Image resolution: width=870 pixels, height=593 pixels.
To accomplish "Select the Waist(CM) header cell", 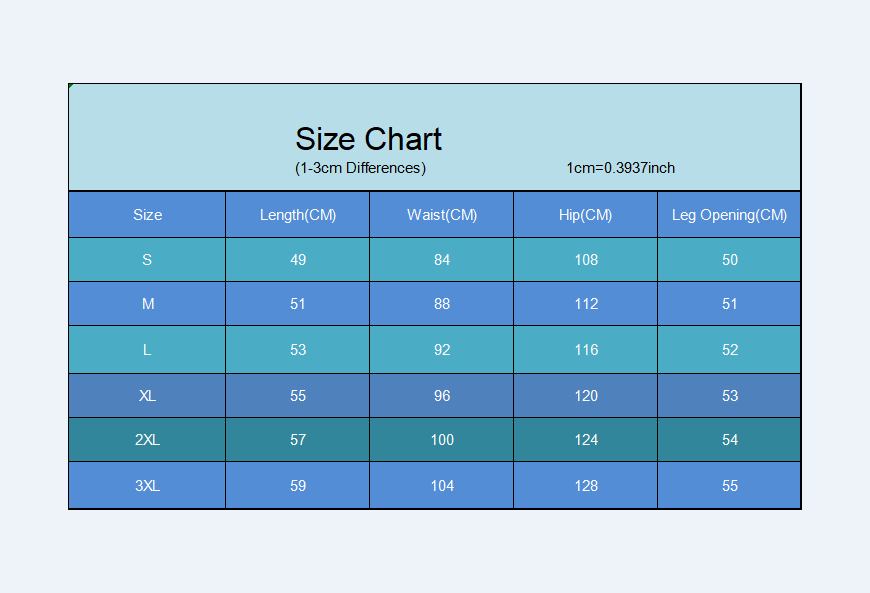I will (442, 215).
